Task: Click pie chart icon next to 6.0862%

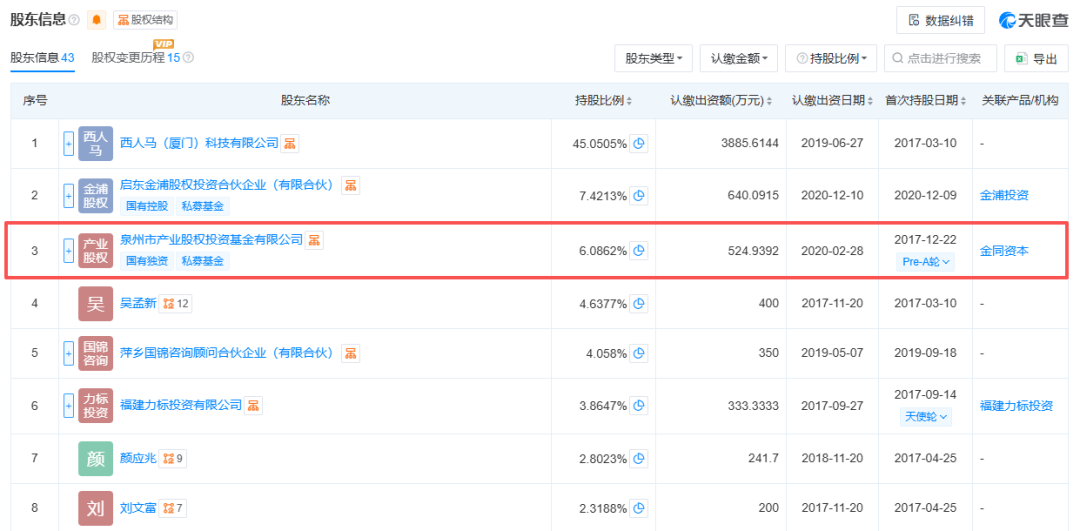Action: (x=639, y=251)
